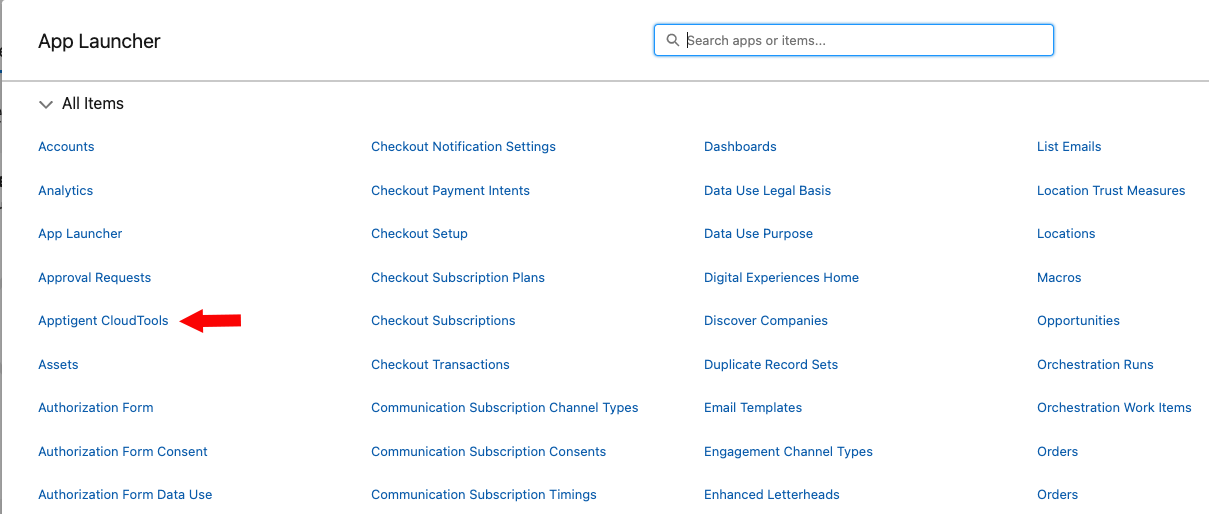Open the List Emails item
The width and height of the screenshot is (1209, 514).
(1069, 147)
